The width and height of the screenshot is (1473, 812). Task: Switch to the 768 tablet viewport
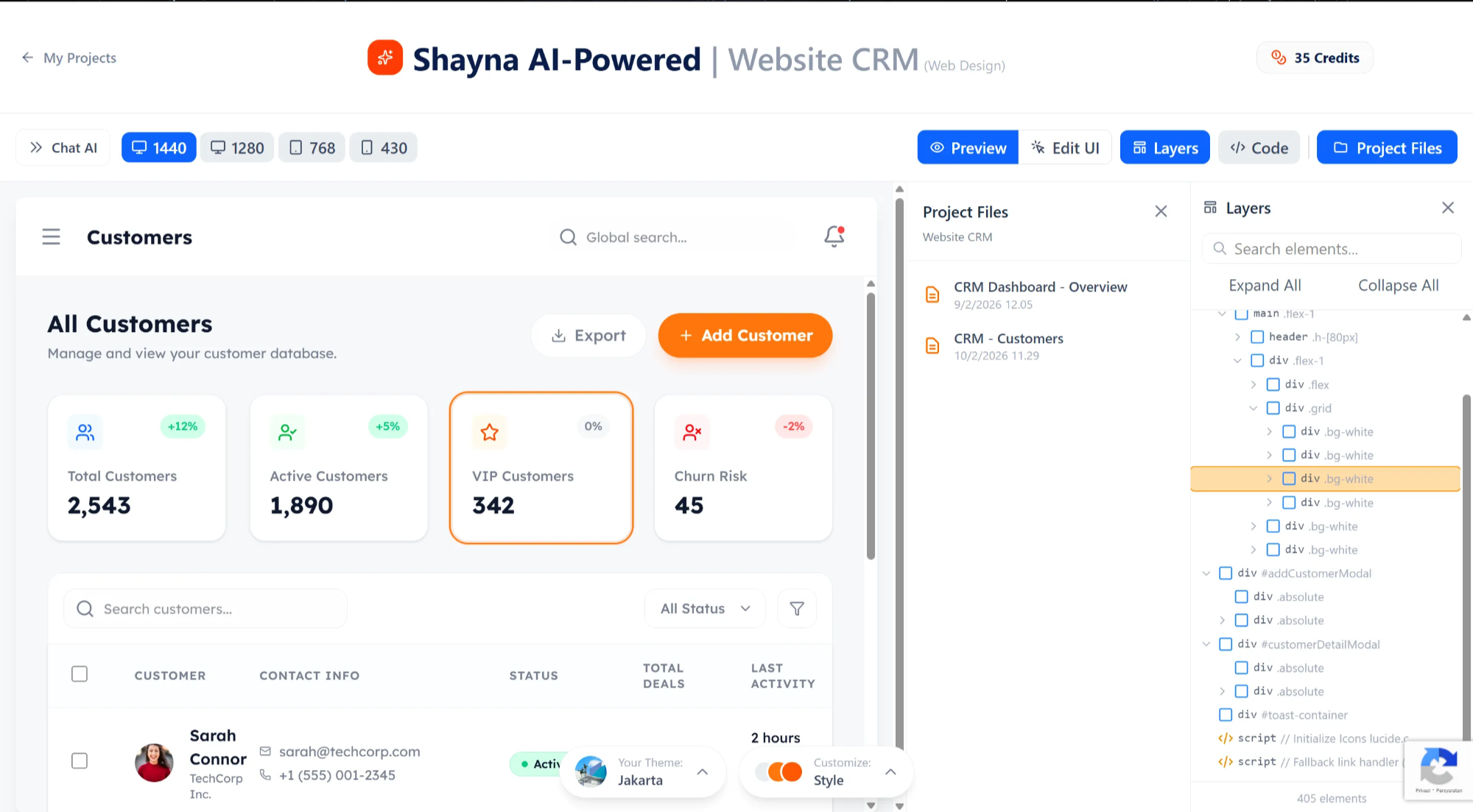pos(312,147)
